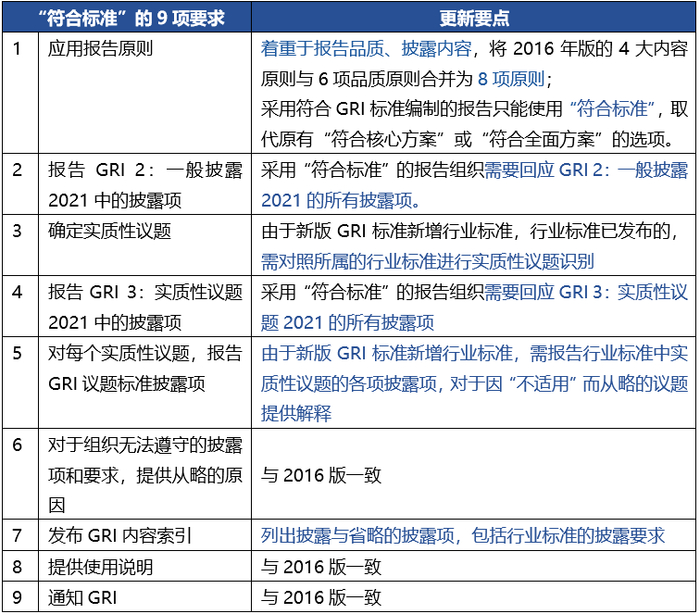Screen dimensions: 700x615
Task: Select the row number 7 cell
Action: [21, 535]
